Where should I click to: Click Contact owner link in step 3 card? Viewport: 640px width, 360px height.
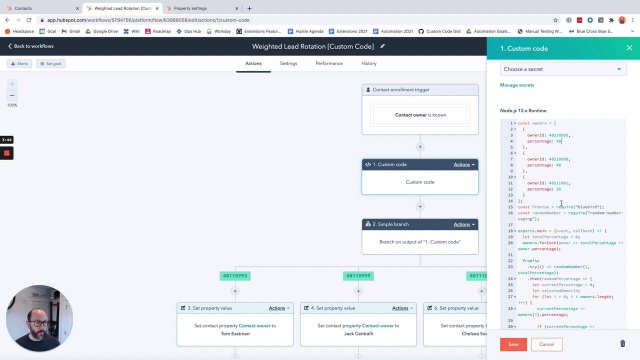[x=255, y=326]
